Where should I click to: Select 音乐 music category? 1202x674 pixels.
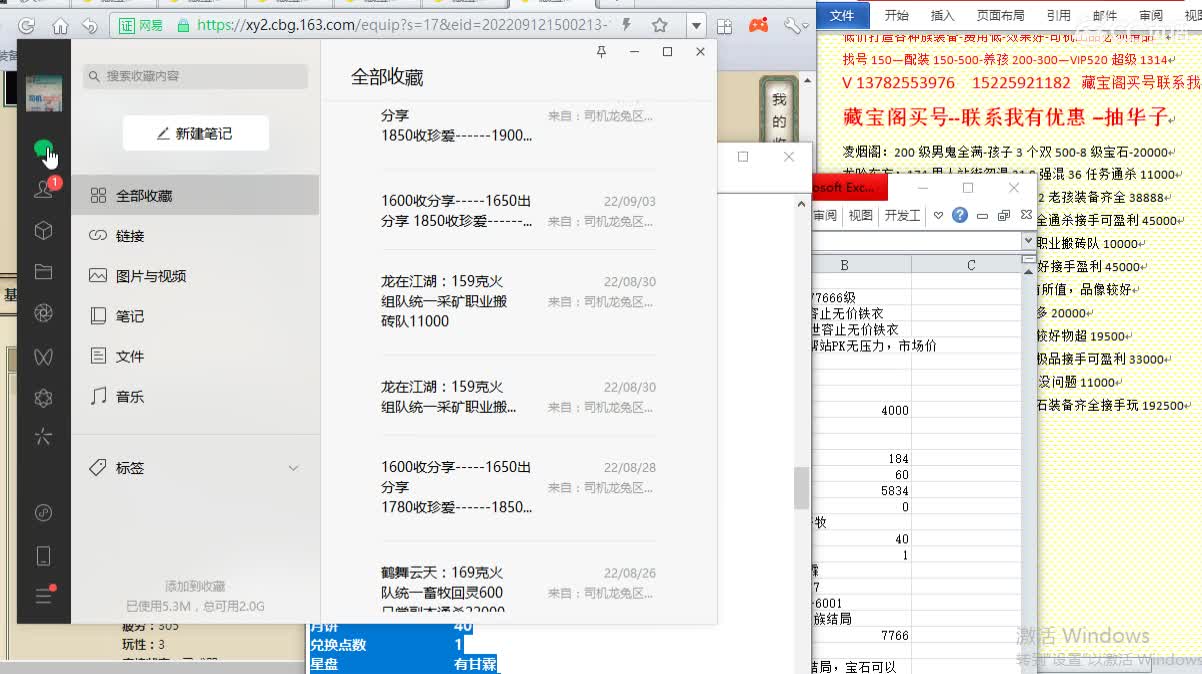(x=195, y=396)
